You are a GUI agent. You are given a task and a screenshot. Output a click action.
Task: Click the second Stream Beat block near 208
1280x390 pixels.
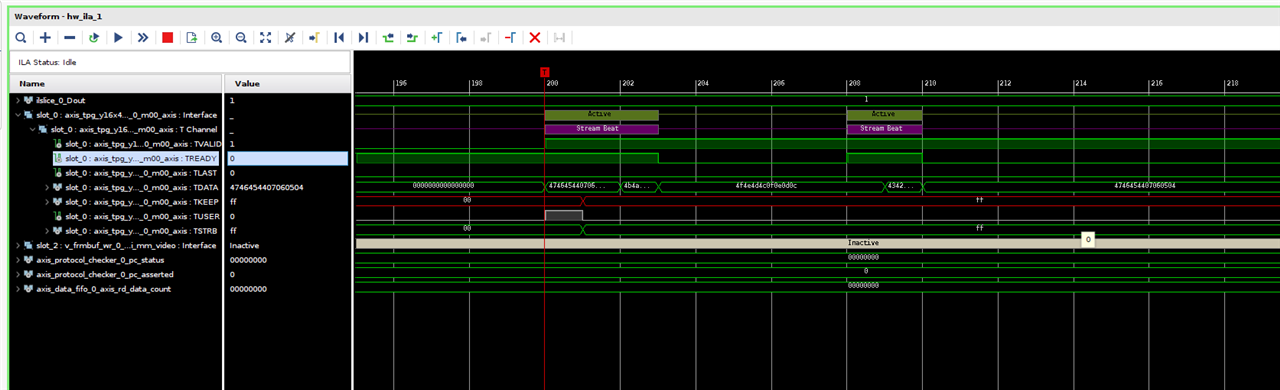[884, 129]
